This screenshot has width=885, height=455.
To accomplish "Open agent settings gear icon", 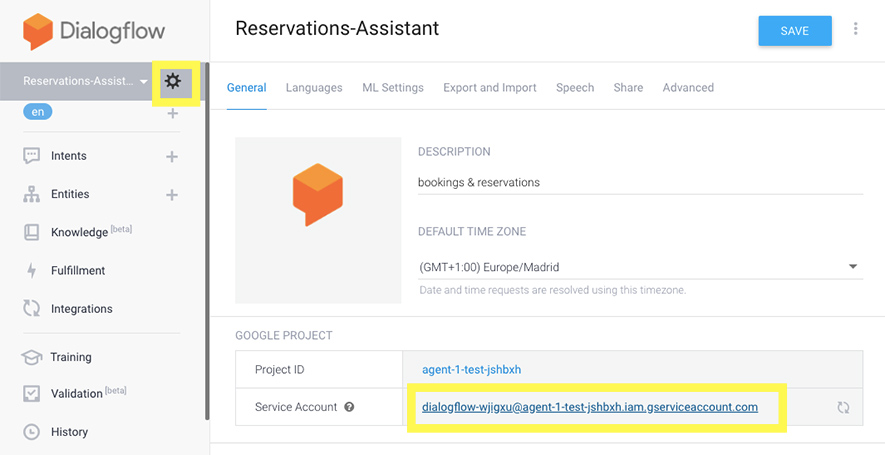I will [173, 82].
